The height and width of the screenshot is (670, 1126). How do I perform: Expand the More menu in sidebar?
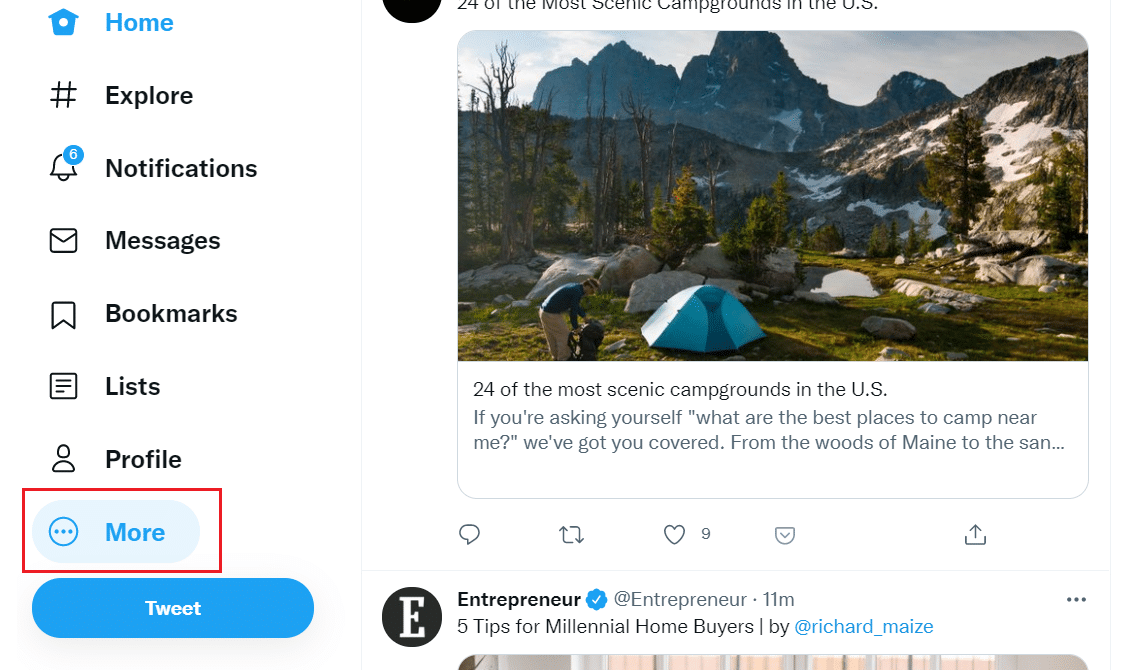coord(116,532)
